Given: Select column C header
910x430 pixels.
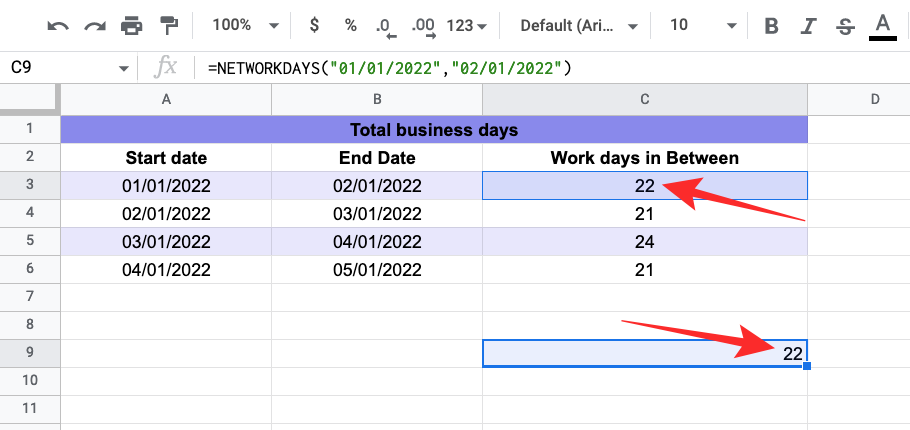Looking at the screenshot, I should 645,98.
